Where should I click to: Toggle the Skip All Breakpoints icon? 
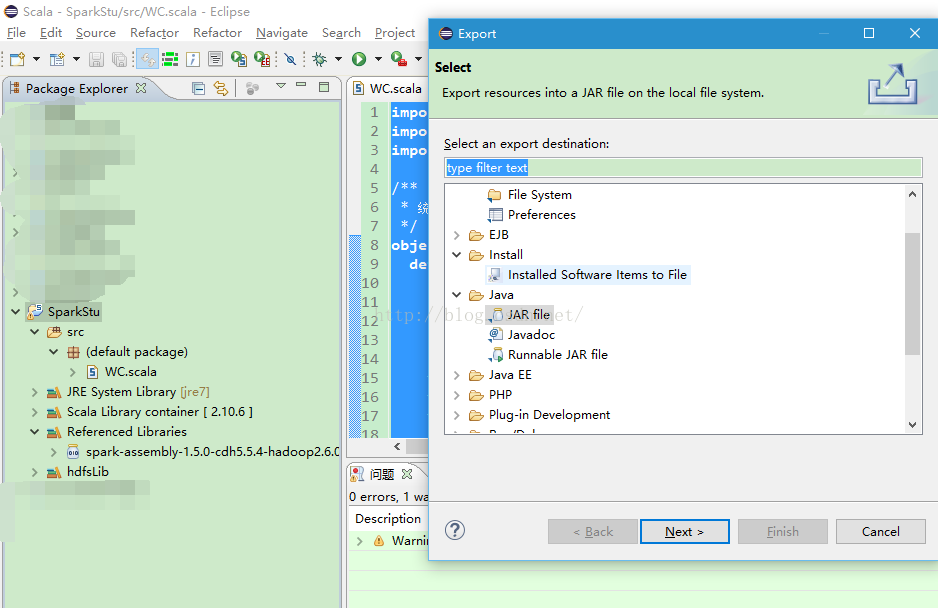pyautogui.click(x=290, y=59)
